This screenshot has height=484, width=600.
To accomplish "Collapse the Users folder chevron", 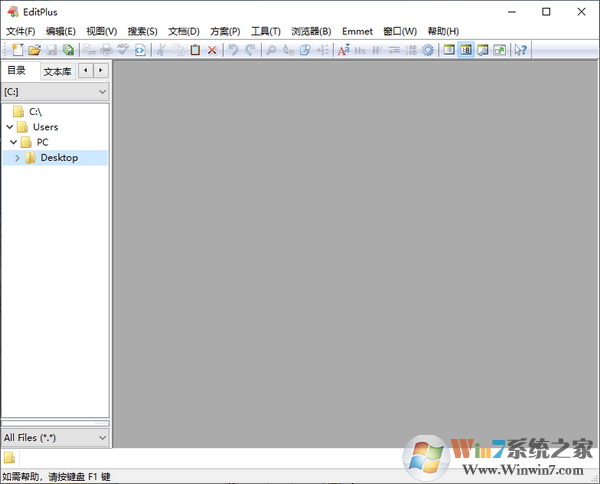I will point(10,127).
